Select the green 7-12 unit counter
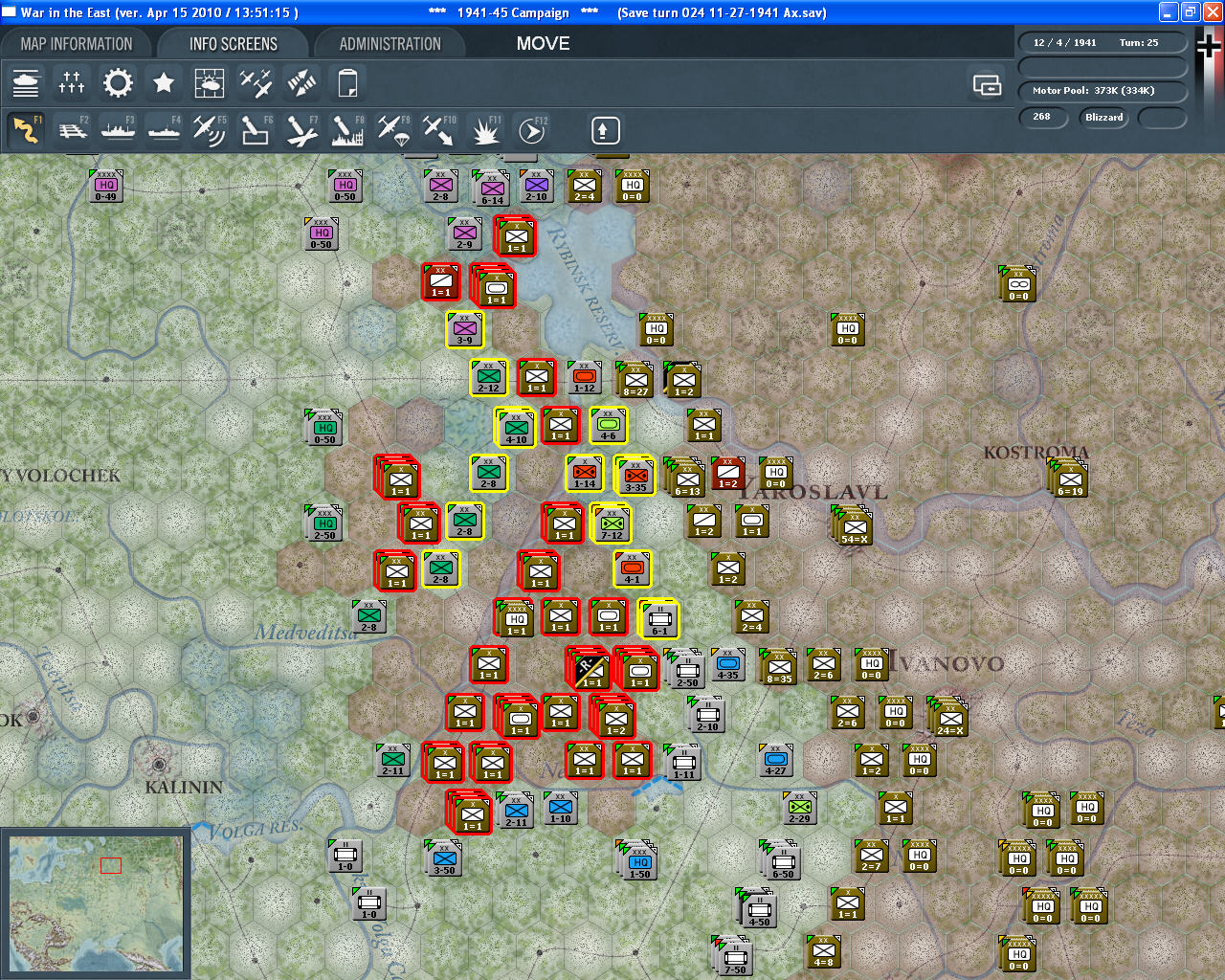The width and height of the screenshot is (1225, 980). point(612,523)
